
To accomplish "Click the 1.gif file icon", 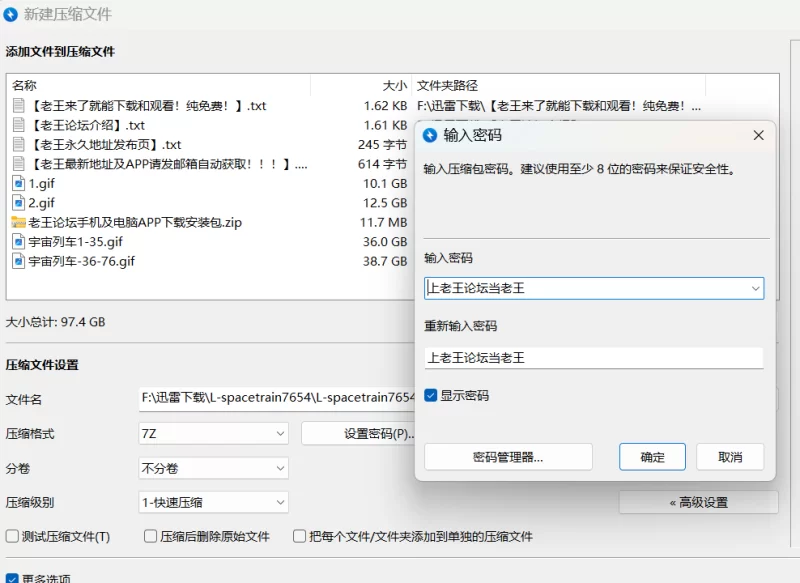I will 19,183.
